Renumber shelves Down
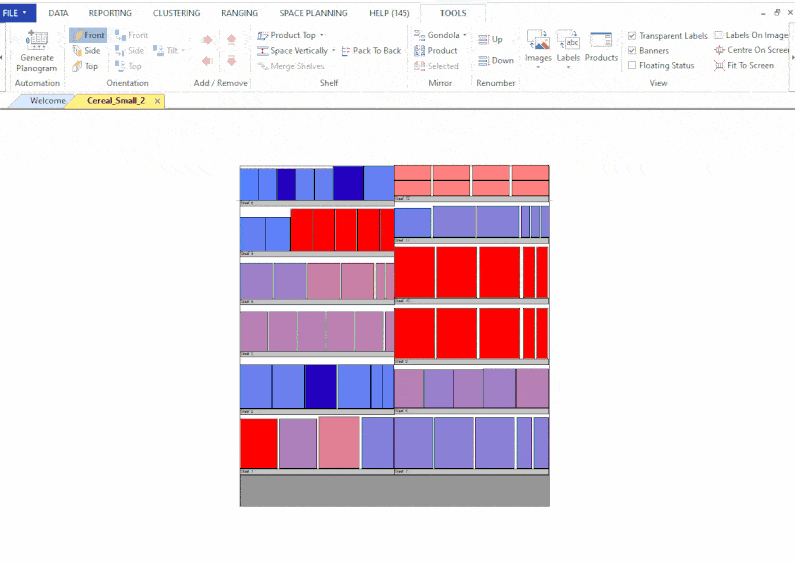 496,60
